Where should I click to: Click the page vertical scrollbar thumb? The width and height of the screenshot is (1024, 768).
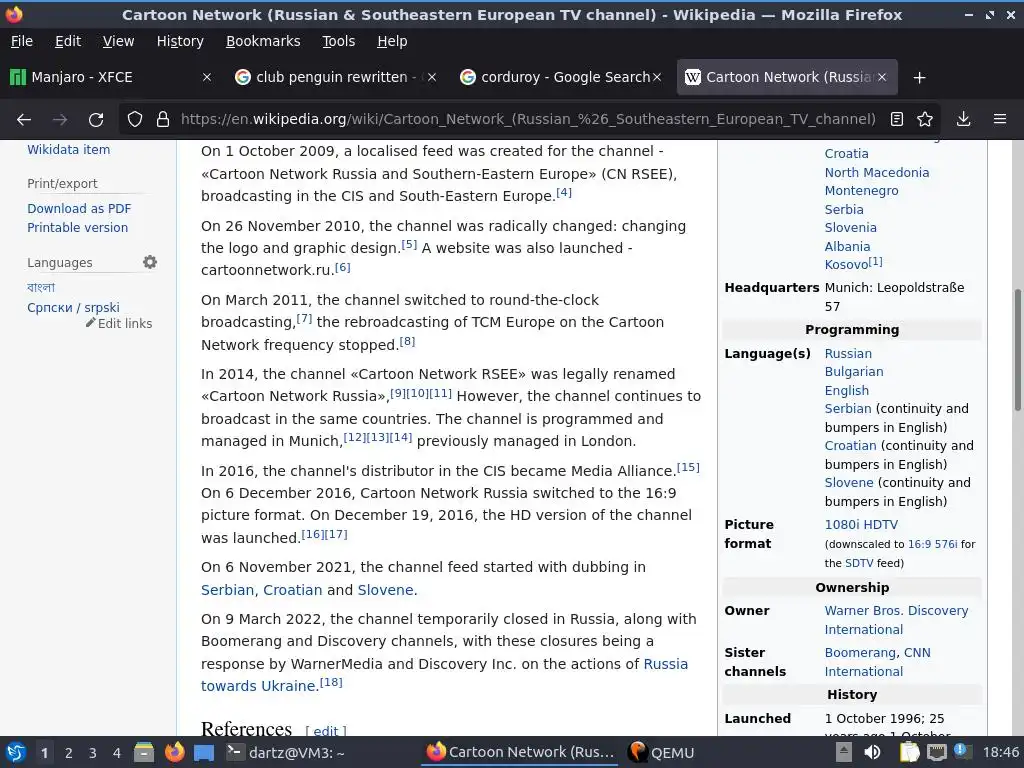(x=1017, y=350)
